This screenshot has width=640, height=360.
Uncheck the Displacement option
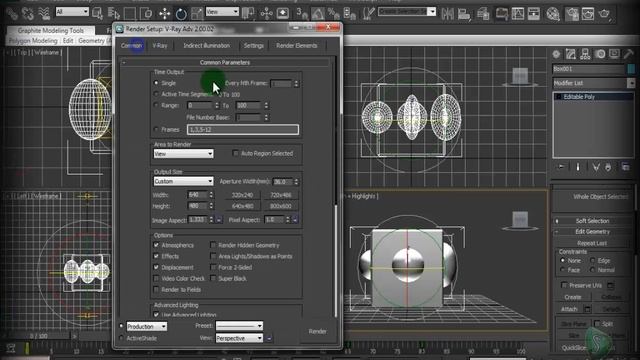tap(156, 267)
